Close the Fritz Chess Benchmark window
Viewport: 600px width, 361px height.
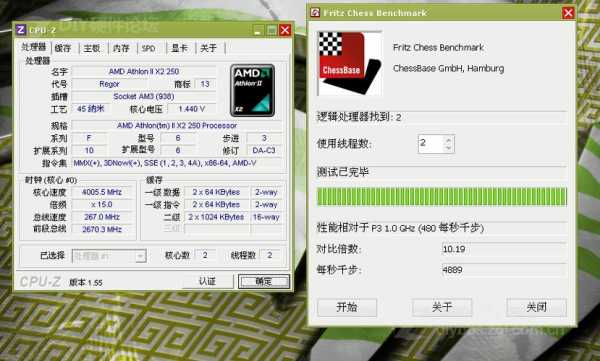pyautogui.click(x=568, y=13)
